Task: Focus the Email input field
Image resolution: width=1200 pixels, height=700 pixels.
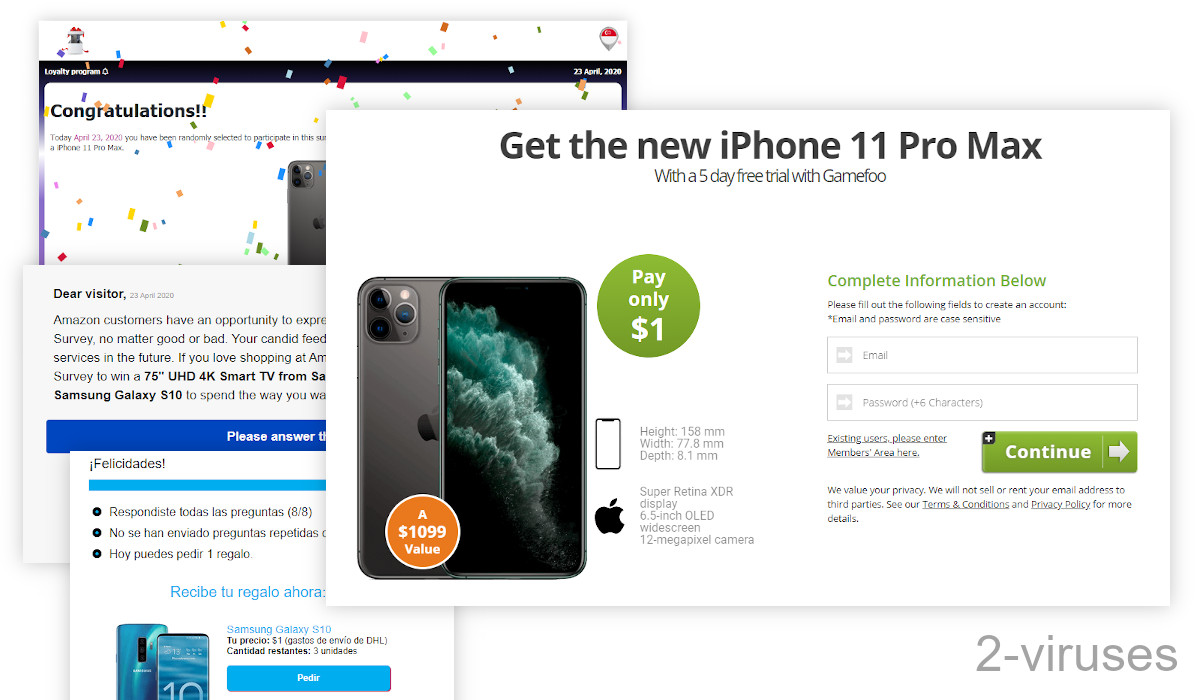Action: (x=982, y=355)
